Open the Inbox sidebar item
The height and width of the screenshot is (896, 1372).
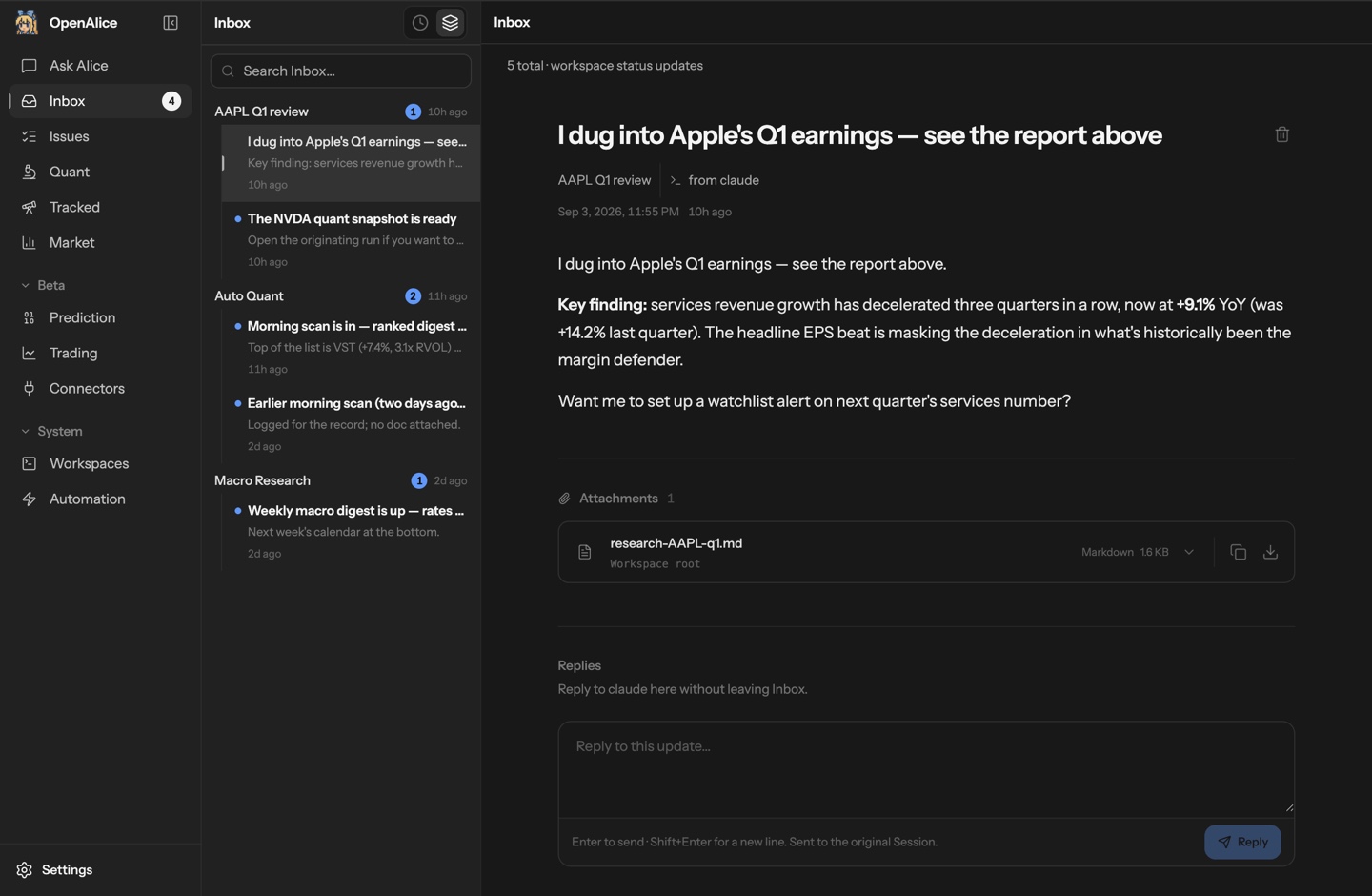click(100, 101)
